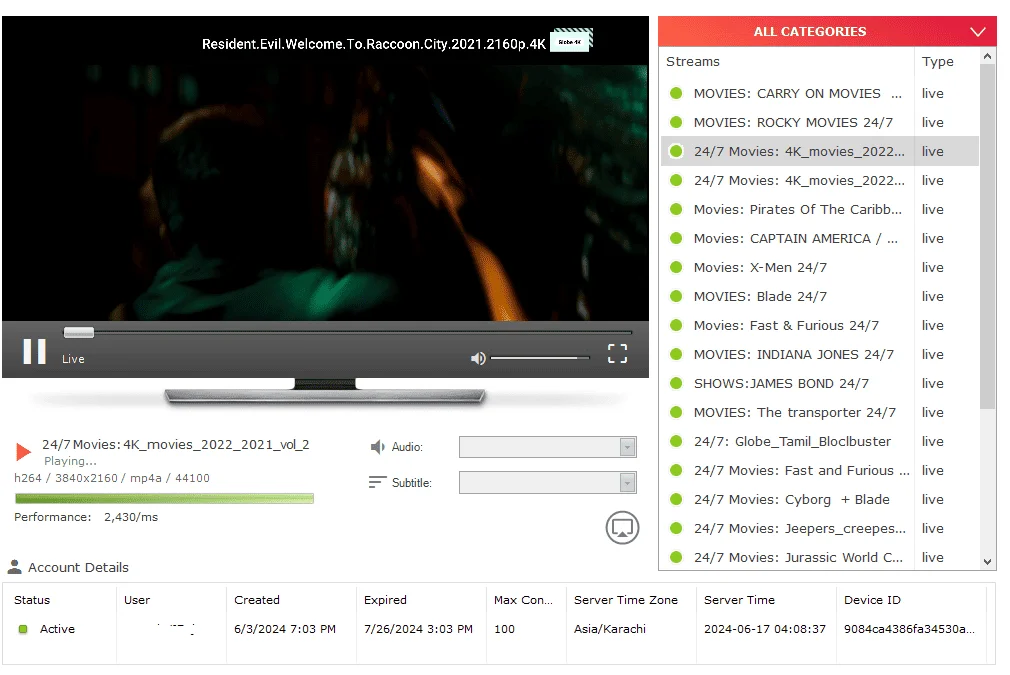Click the streams list scroll down arrow
Screen dimensions: 1010x675
987,562
